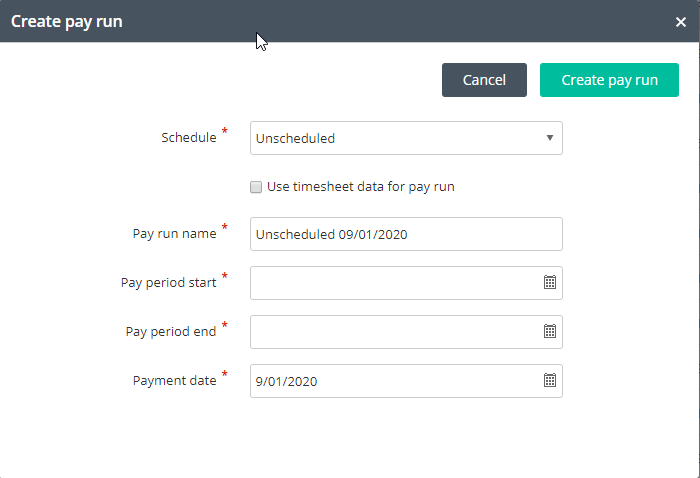Screen dimensions: 700x478
Task: Click the Payment date field showing 9/01/2020
Action: 395,381
